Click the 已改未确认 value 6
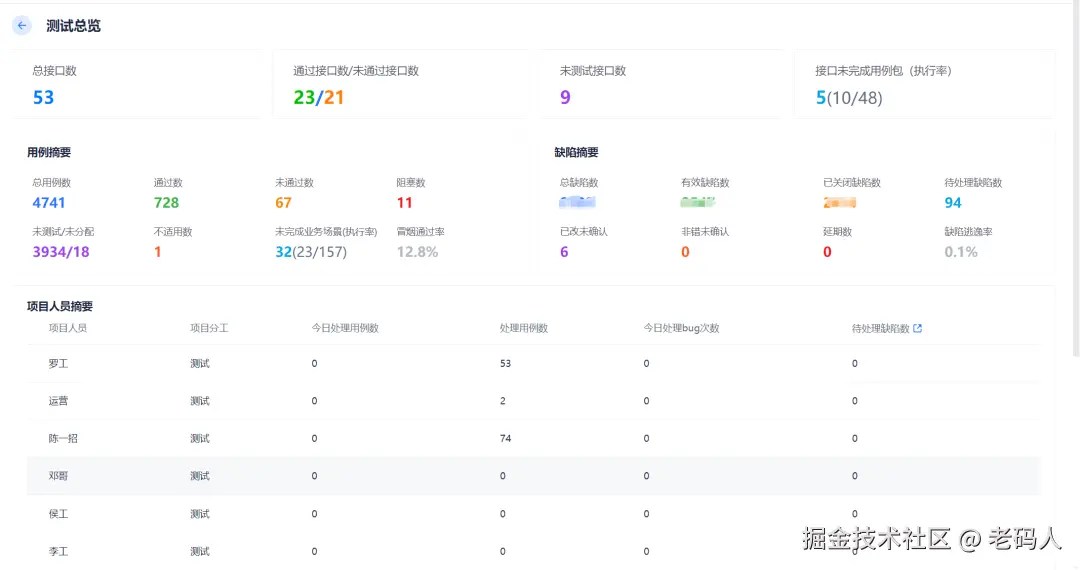The width and height of the screenshot is (1080, 570). point(564,252)
